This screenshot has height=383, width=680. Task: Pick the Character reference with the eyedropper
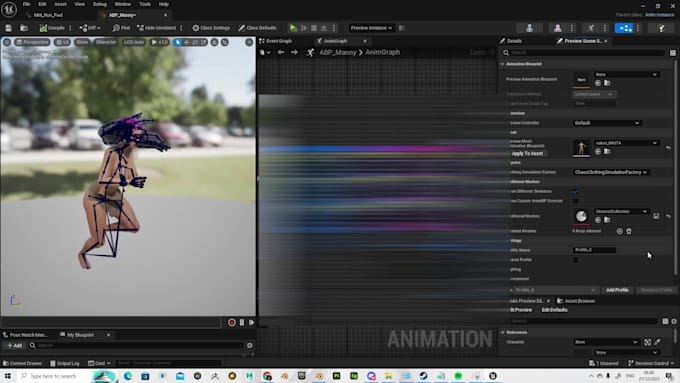[657, 342]
